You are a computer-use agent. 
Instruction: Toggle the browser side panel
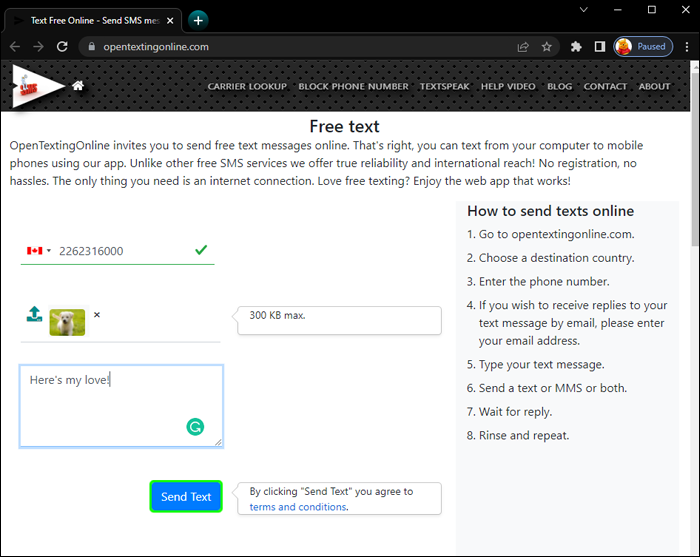(600, 47)
